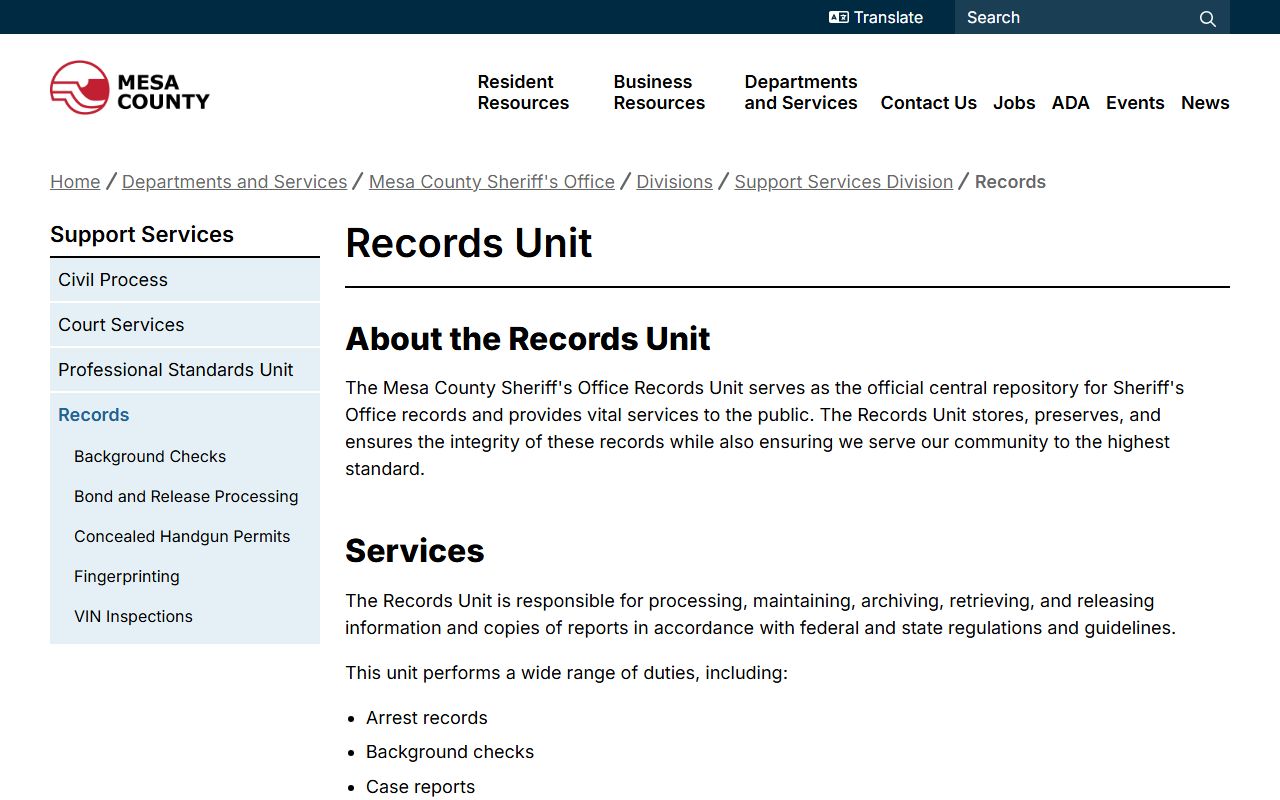Select Court Services in sidebar
Viewport: 1280px width, 800px height.
point(185,325)
